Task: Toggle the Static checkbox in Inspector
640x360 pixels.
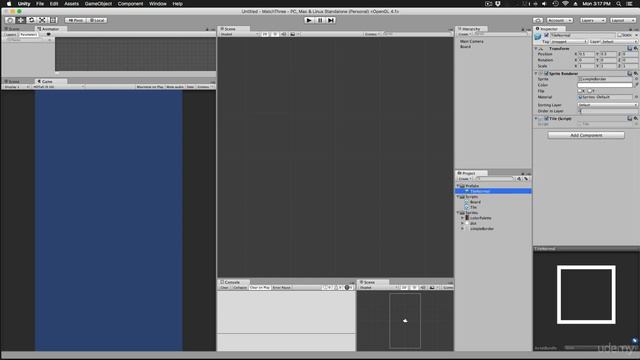Action: pos(620,35)
